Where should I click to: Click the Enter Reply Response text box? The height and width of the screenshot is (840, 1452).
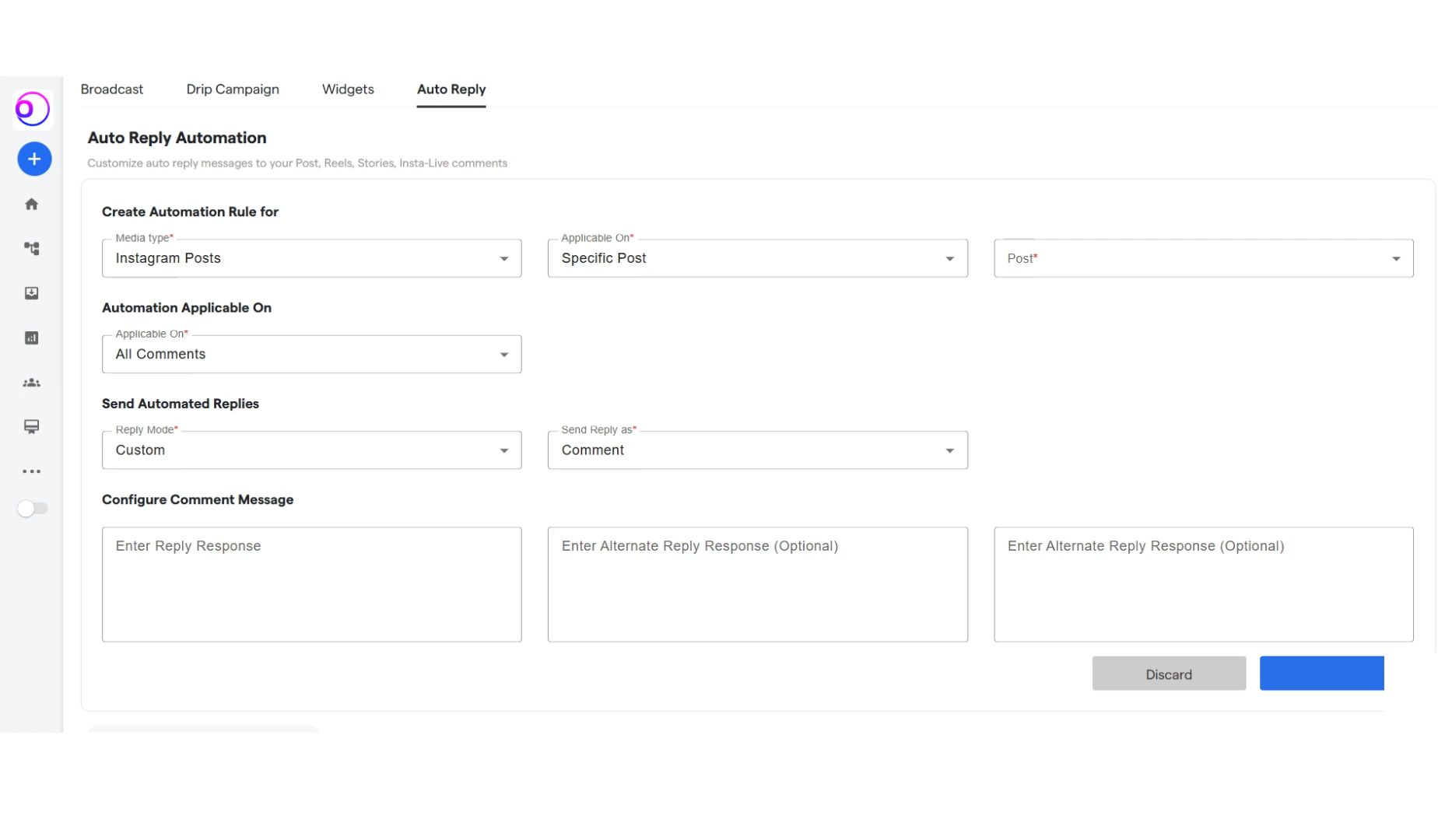click(312, 585)
